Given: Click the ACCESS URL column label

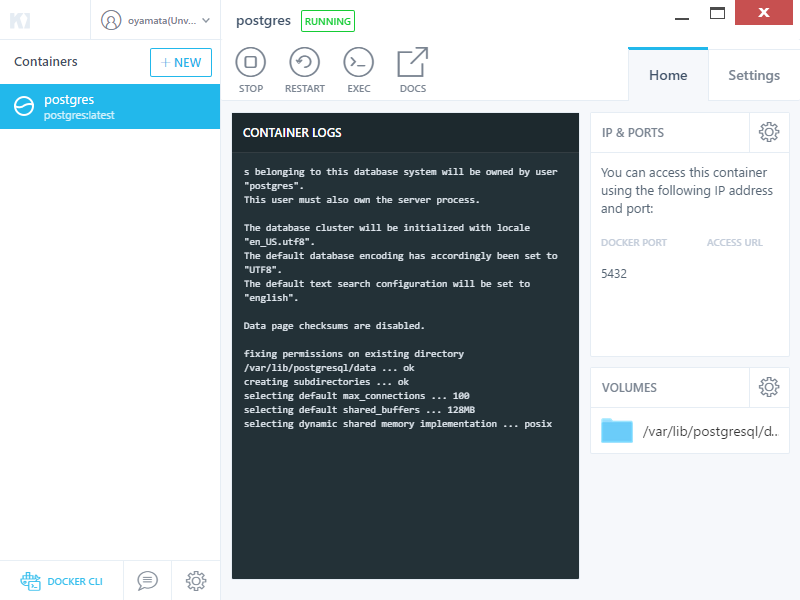Looking at the screenshot, I should coord(735,243).
